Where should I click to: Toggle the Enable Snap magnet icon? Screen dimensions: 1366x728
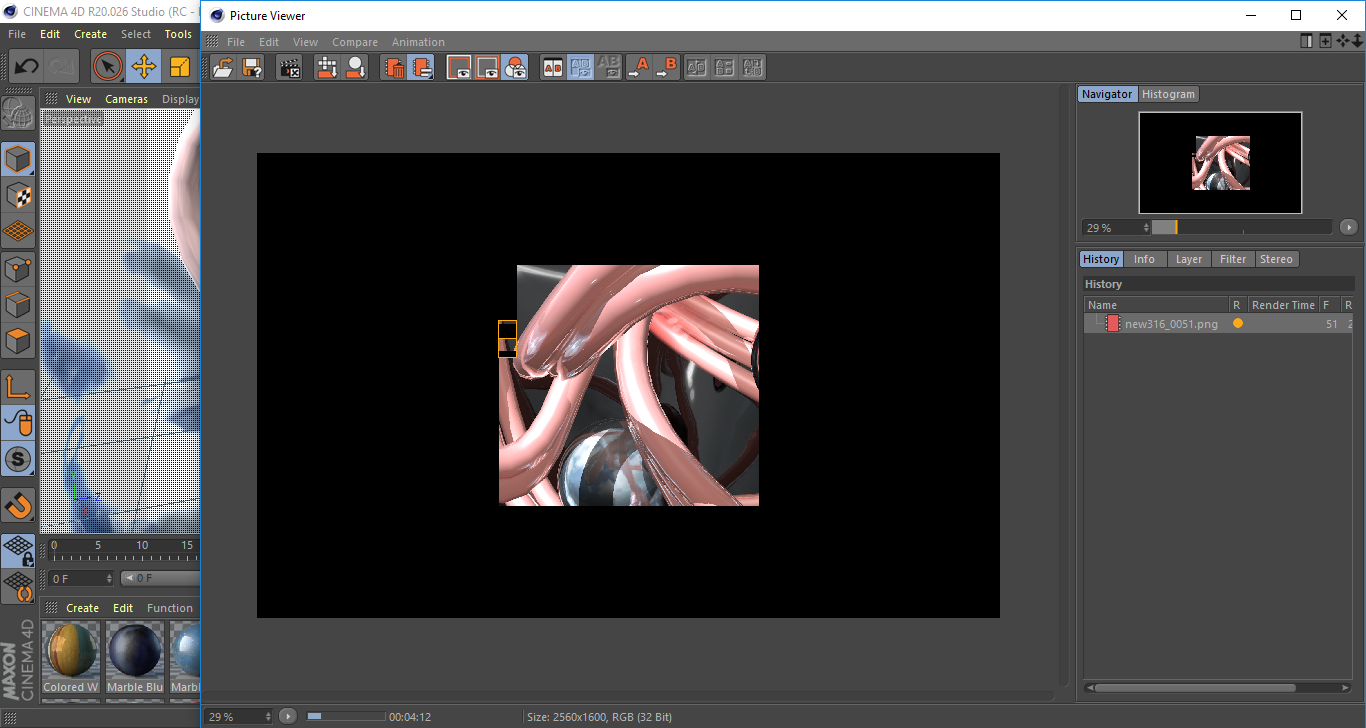18,505
